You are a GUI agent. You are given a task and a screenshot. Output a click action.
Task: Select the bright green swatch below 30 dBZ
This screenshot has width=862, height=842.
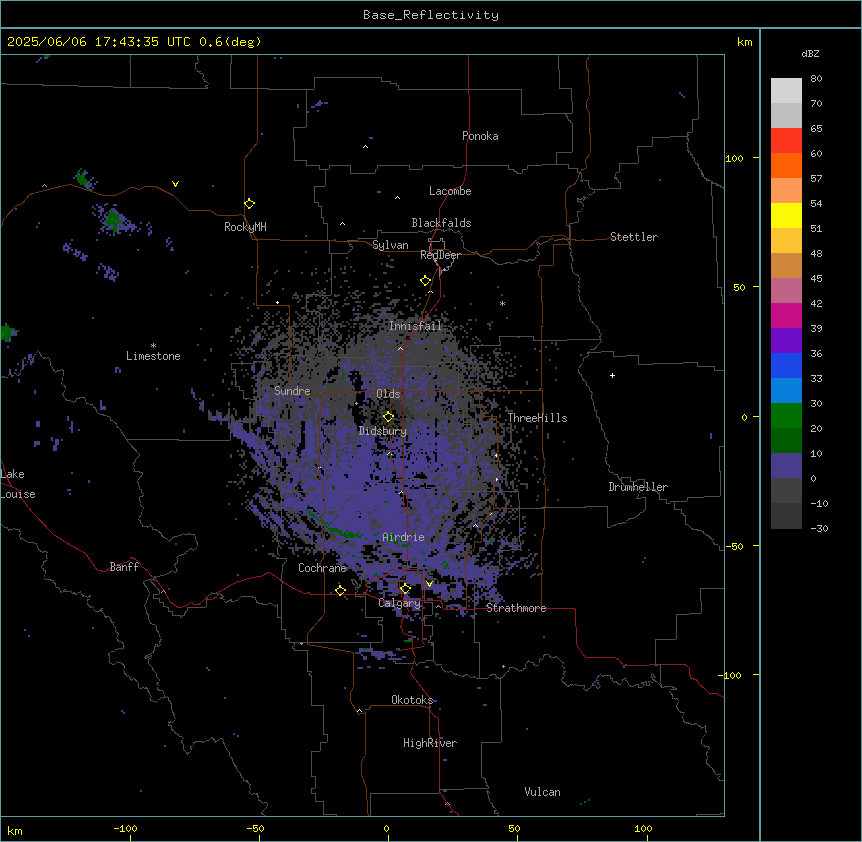[x=786, y=416]
